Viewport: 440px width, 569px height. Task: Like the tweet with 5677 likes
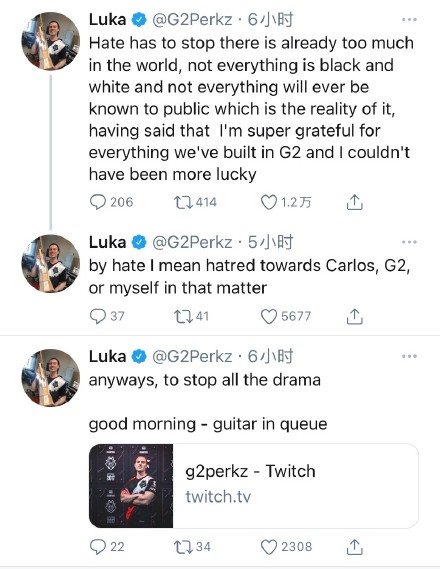click(x=269, y=316)
